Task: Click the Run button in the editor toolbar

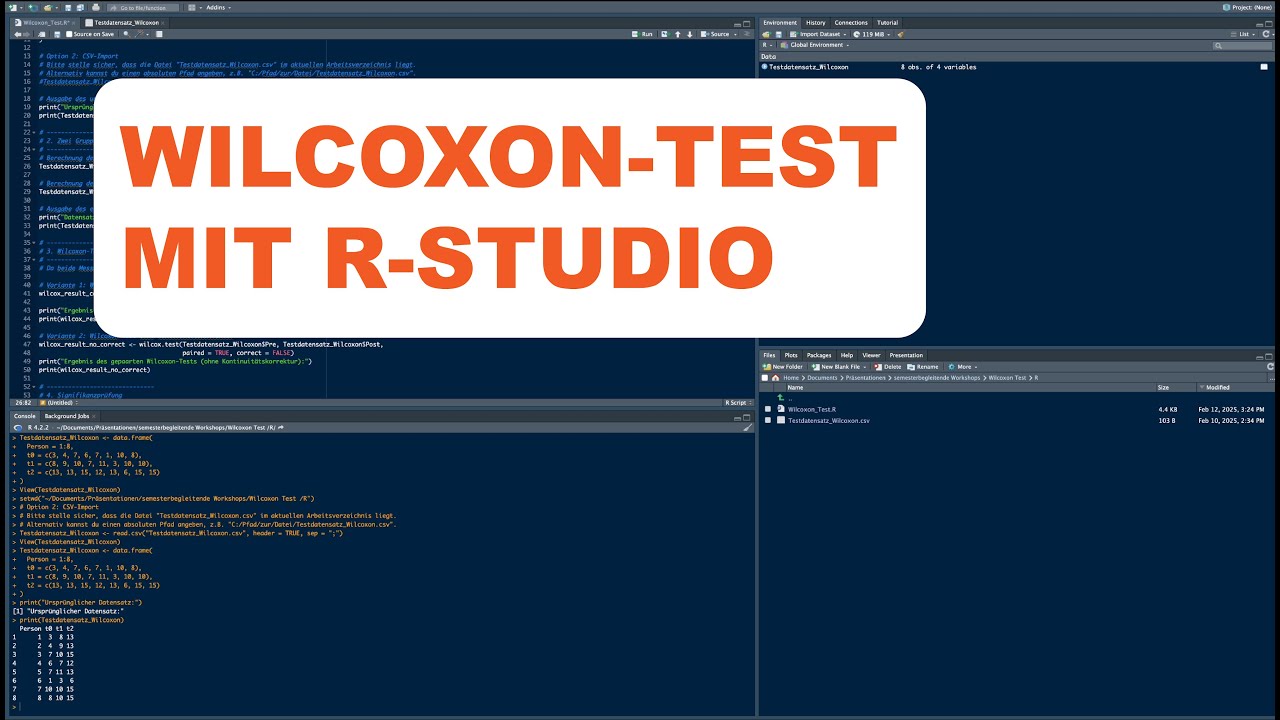Action: [642, 34]
